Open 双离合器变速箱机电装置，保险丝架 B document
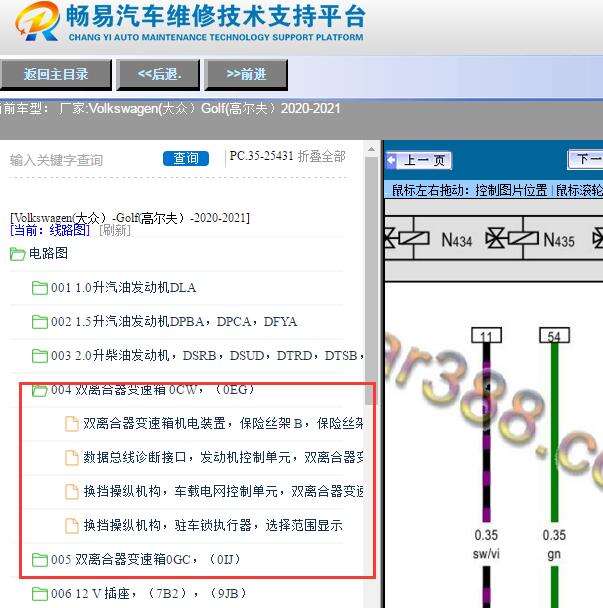Screen dimensions: 603x608 tap(223, 423)
